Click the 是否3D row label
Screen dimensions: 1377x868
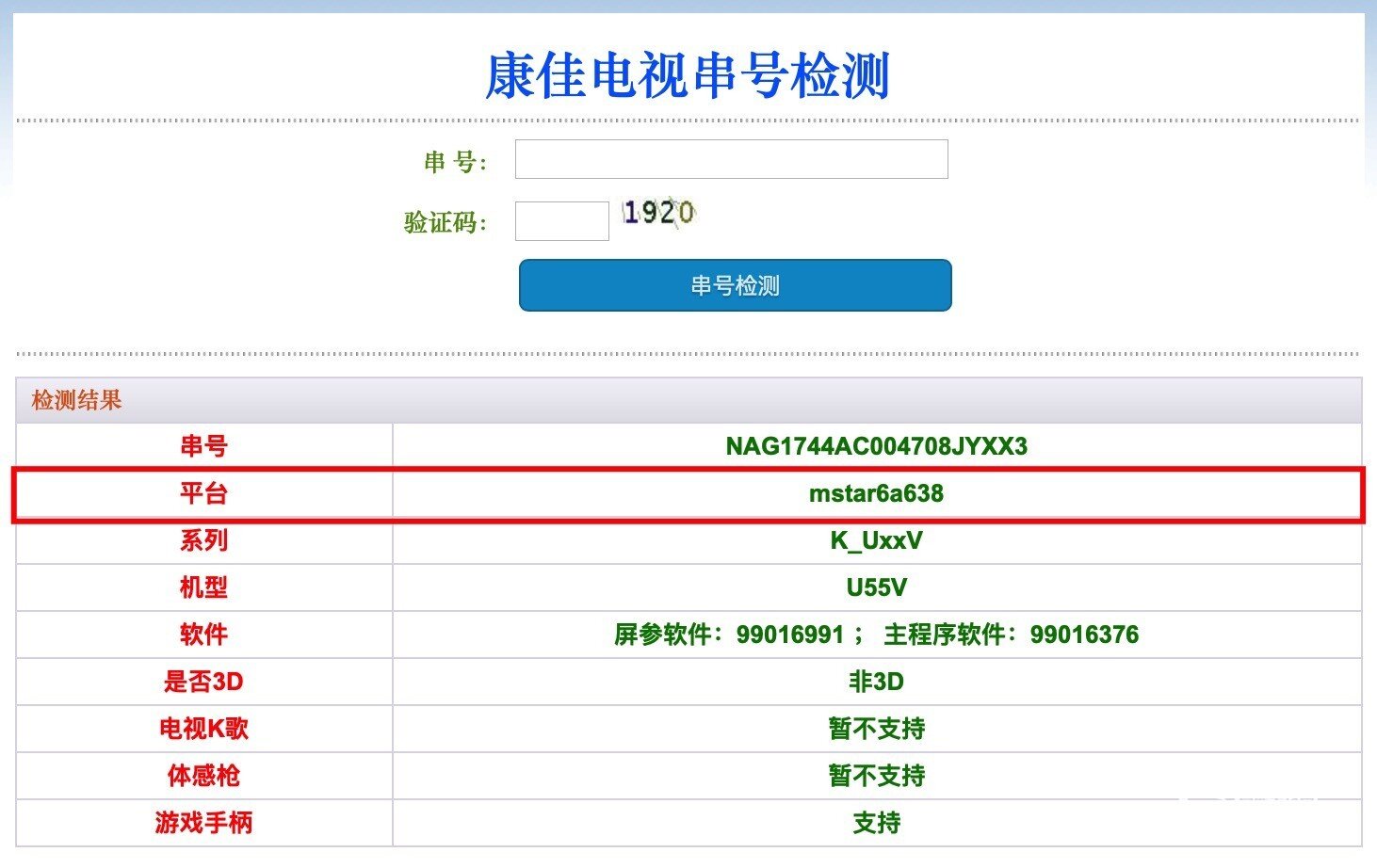point(204,682)
